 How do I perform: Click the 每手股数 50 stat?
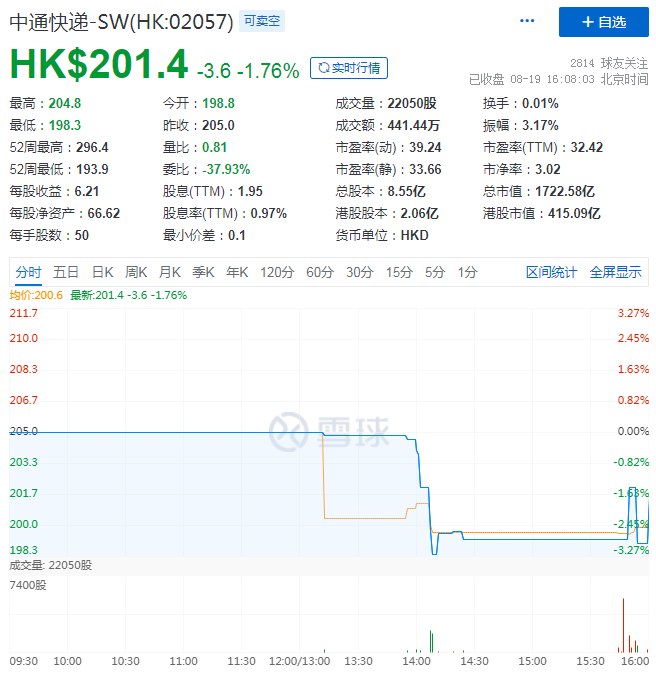tap(49, 236)
